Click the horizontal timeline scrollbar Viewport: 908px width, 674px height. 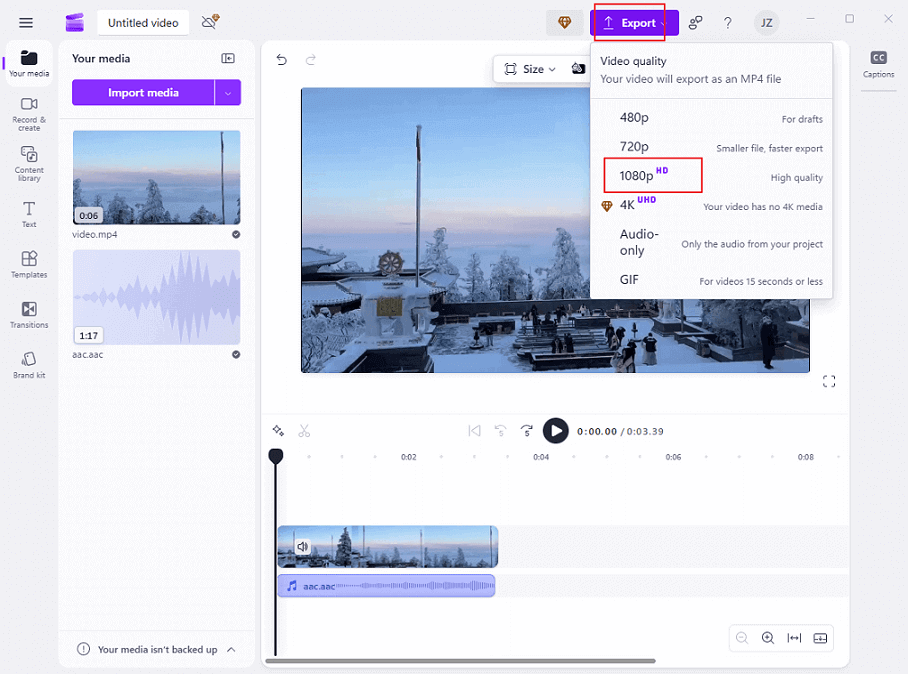click(x=460, y=661)
